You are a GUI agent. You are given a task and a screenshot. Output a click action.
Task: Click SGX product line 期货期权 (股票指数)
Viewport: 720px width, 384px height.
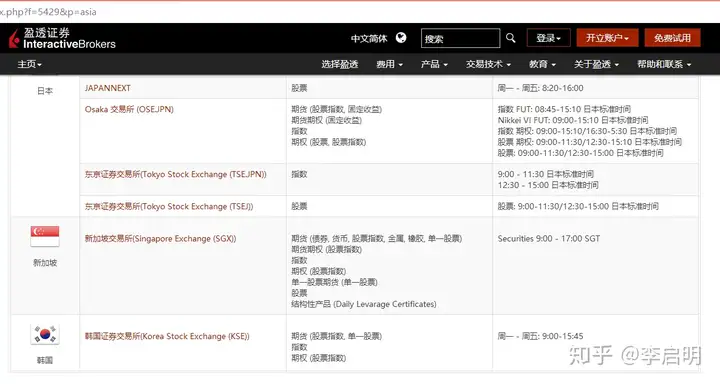click(x=326, y=249)
